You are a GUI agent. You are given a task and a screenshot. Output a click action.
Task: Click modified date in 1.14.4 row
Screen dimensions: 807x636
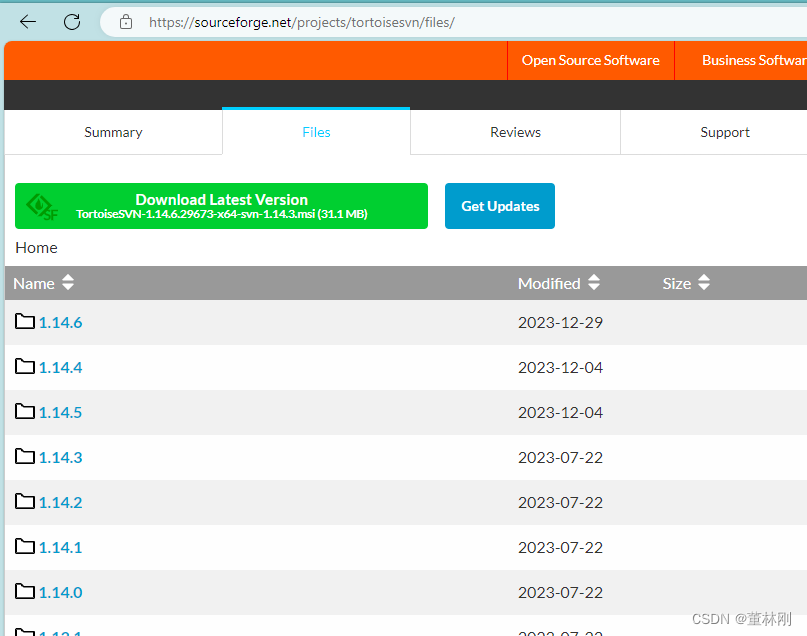560,367
